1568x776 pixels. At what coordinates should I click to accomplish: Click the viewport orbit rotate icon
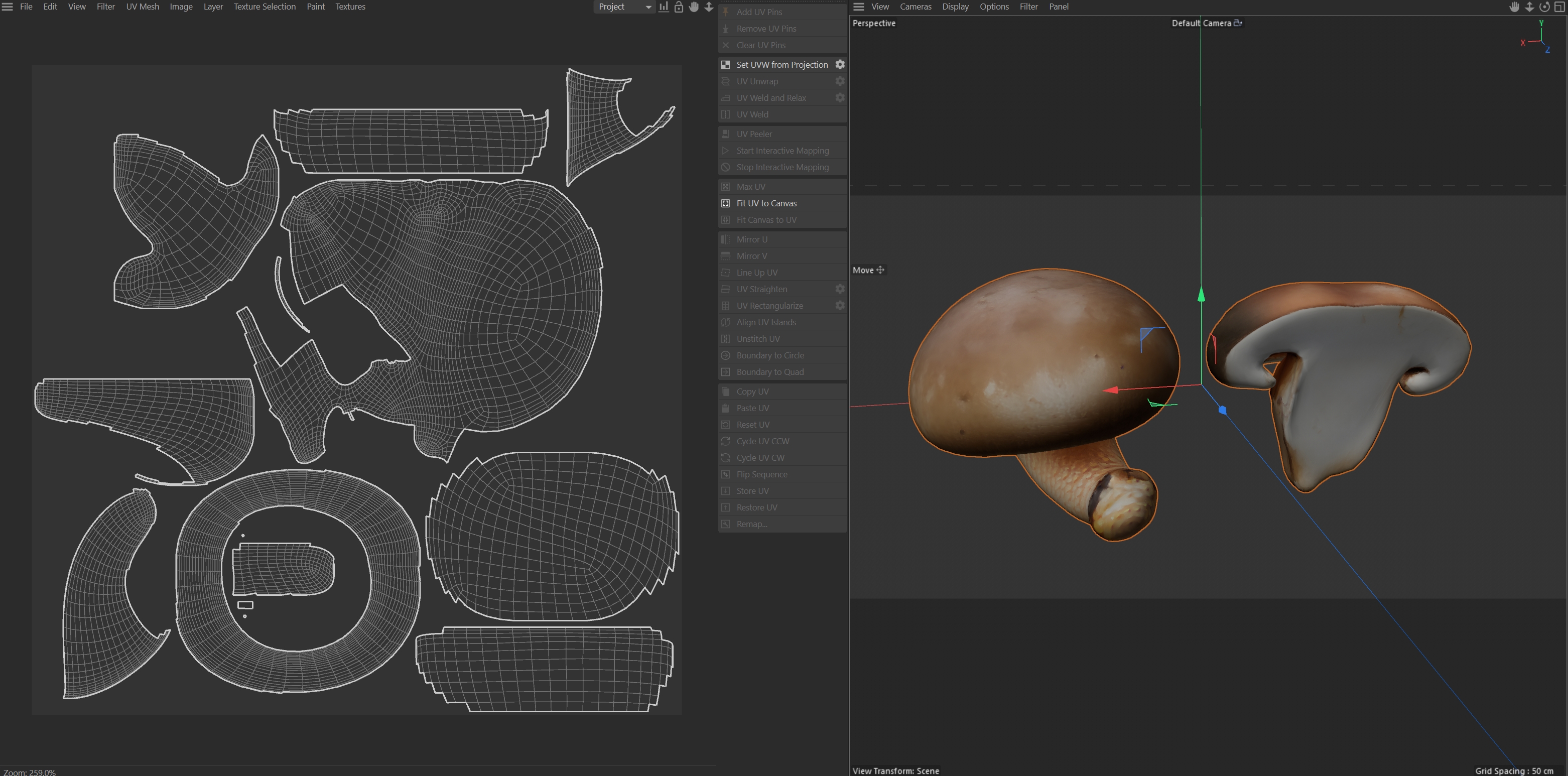click(1544, 7)
